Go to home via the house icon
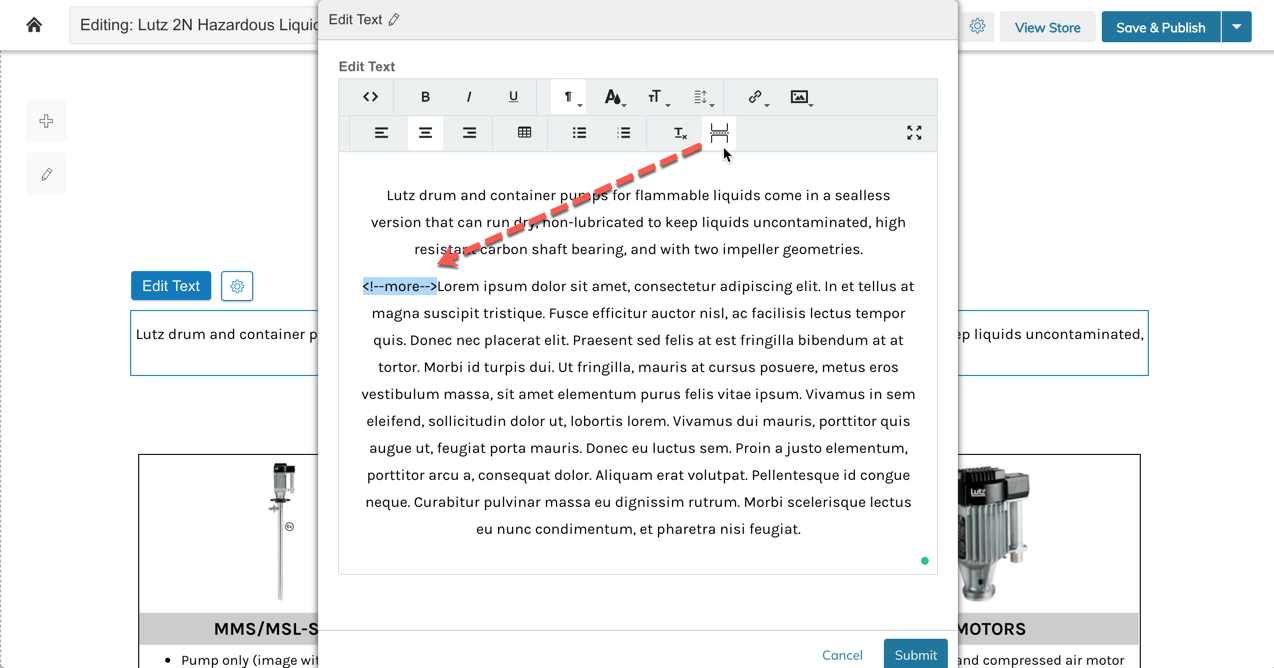Image resolution: width=1274 pixels, height=668 pixels. tap(34, 25)
